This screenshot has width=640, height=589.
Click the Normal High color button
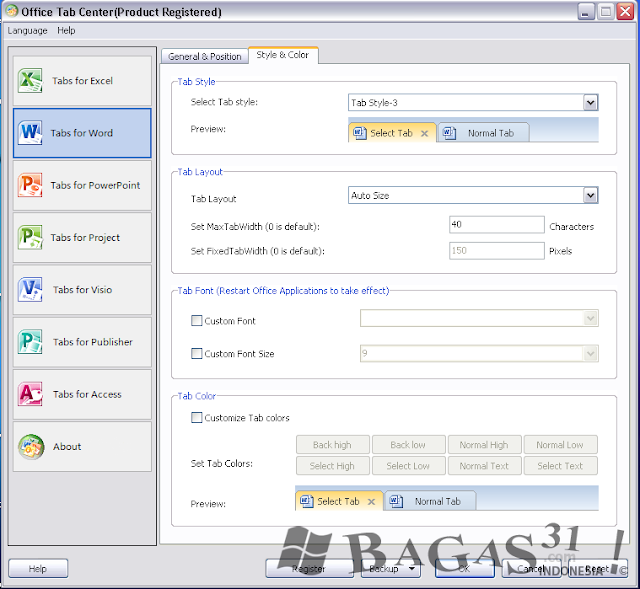click(x=484, y=445)
